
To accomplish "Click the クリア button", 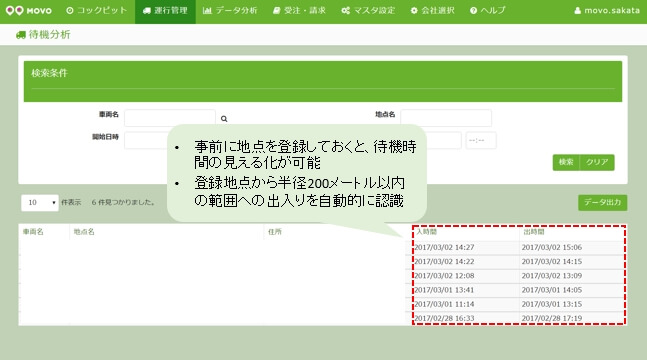I will pyautogui.click(x=597, y=162).
